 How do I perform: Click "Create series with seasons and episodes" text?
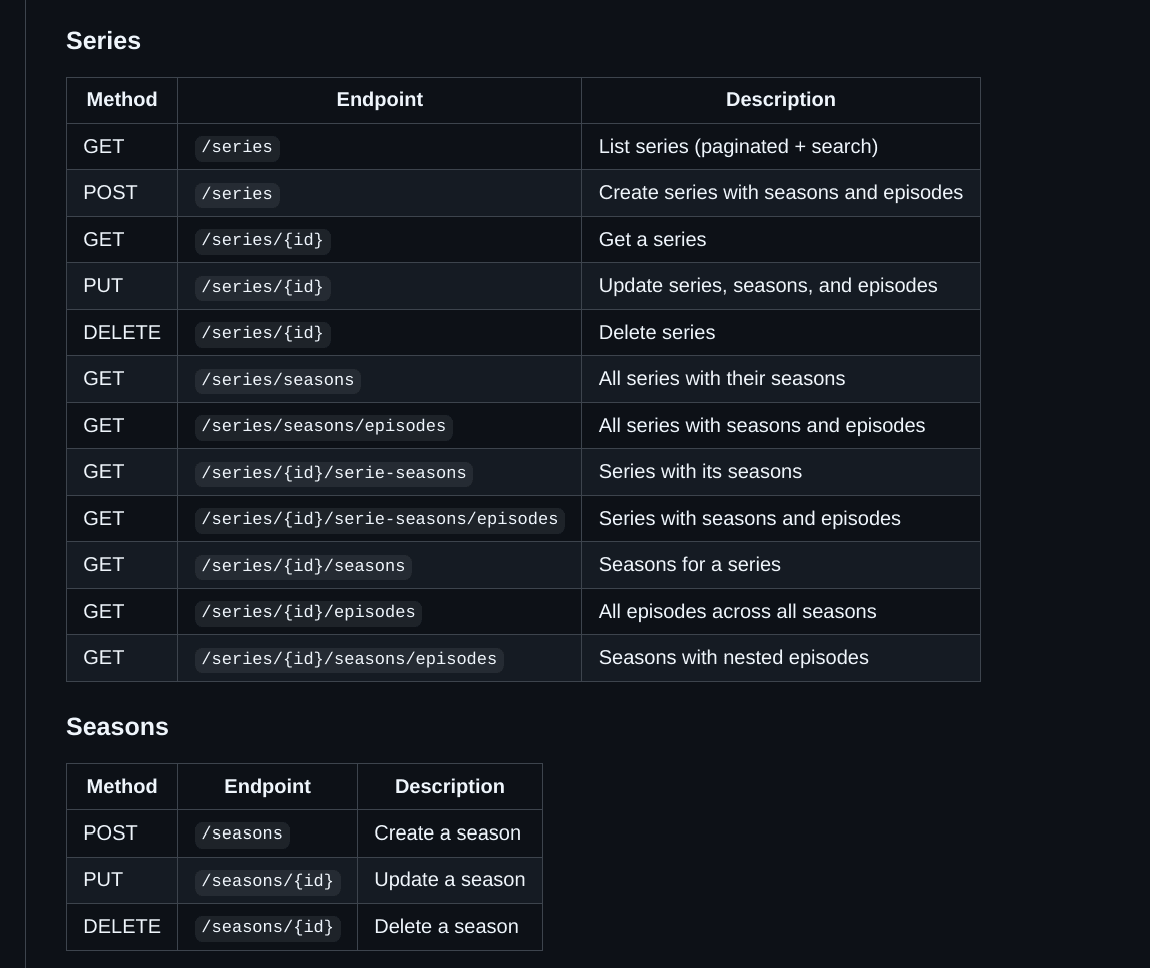click(x=780, y=193)
